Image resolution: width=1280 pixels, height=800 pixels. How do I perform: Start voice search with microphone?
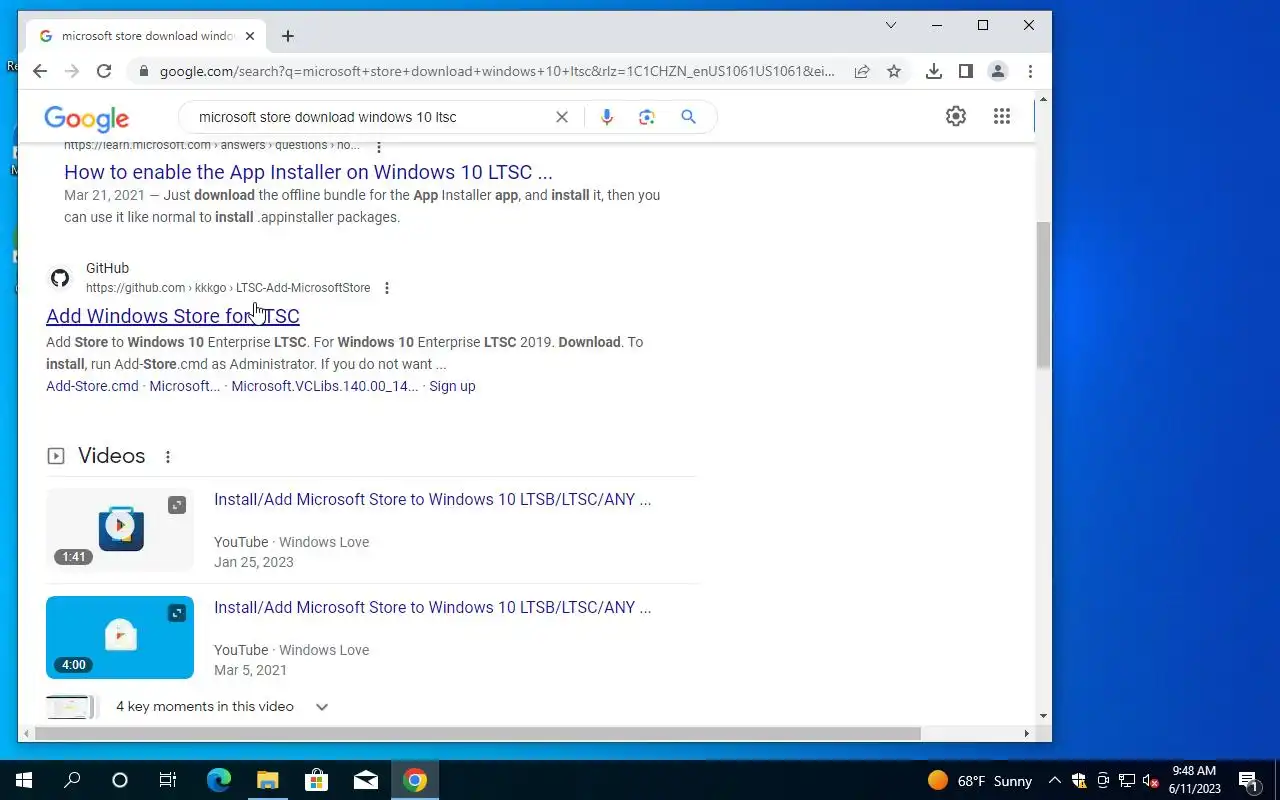606,117
